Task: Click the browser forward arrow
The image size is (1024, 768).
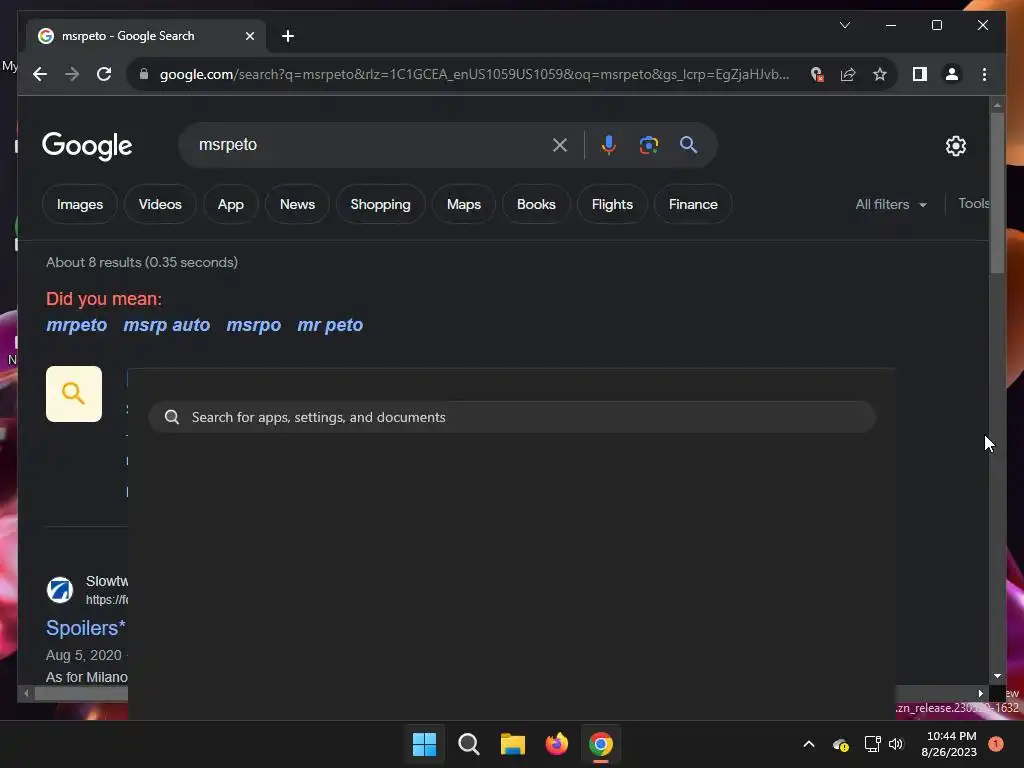Action: [72, 74]
